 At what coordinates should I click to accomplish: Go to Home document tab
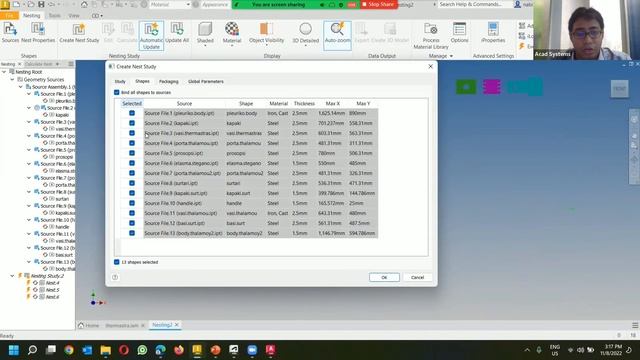[89, 325]
